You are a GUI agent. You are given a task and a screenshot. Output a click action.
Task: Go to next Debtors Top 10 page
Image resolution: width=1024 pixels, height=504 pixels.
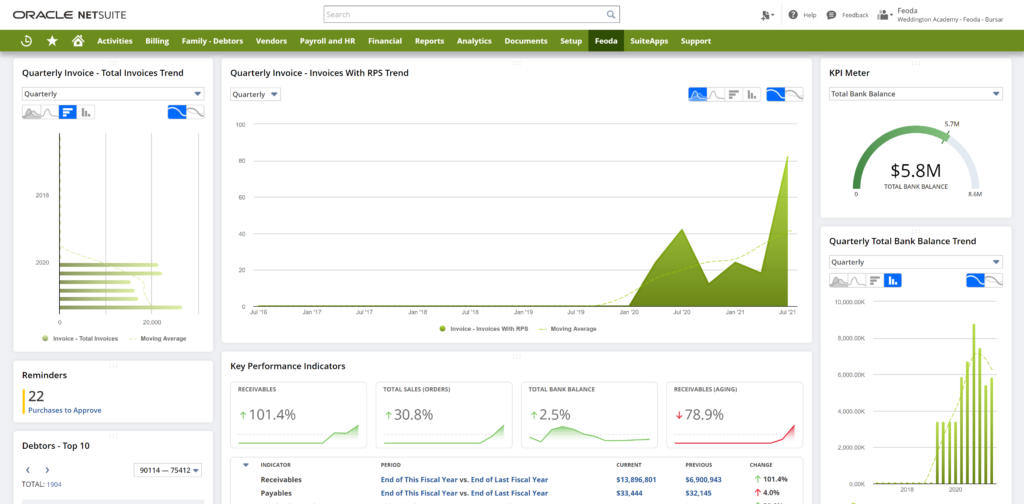coord(47,470)
